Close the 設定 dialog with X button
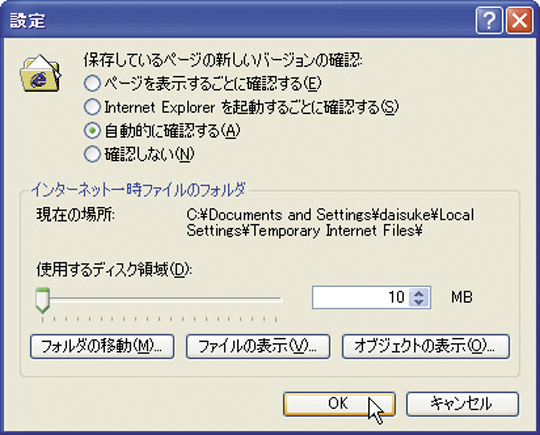The height and width of the screenshot is (435, 540). (x=519, y=21)
